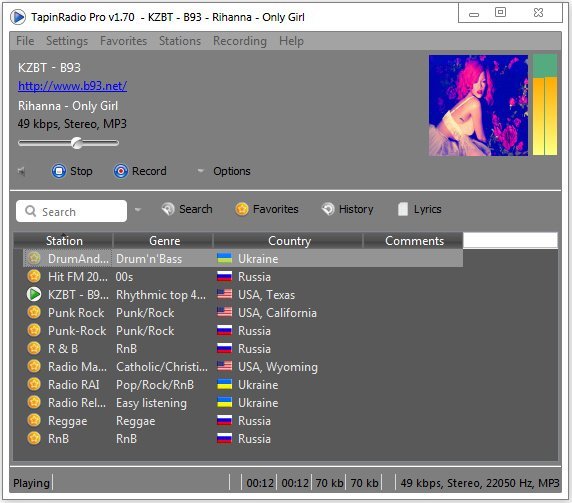Image resolution: width=572 pixels, height=503 pixels.
Task: Click the favorite star of DrumAnd... station
Action: click(34, 258)
